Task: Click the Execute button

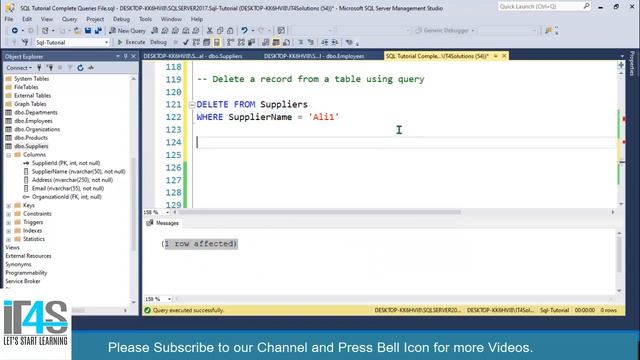Action: point(131,42)
